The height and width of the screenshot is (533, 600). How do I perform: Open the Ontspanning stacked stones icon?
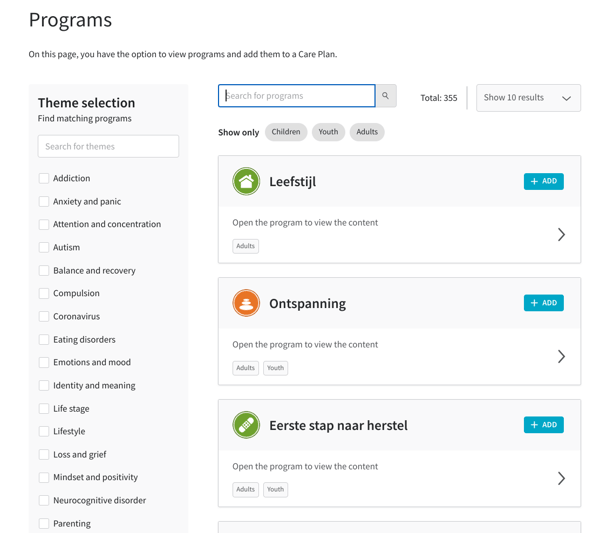point(246,303)
